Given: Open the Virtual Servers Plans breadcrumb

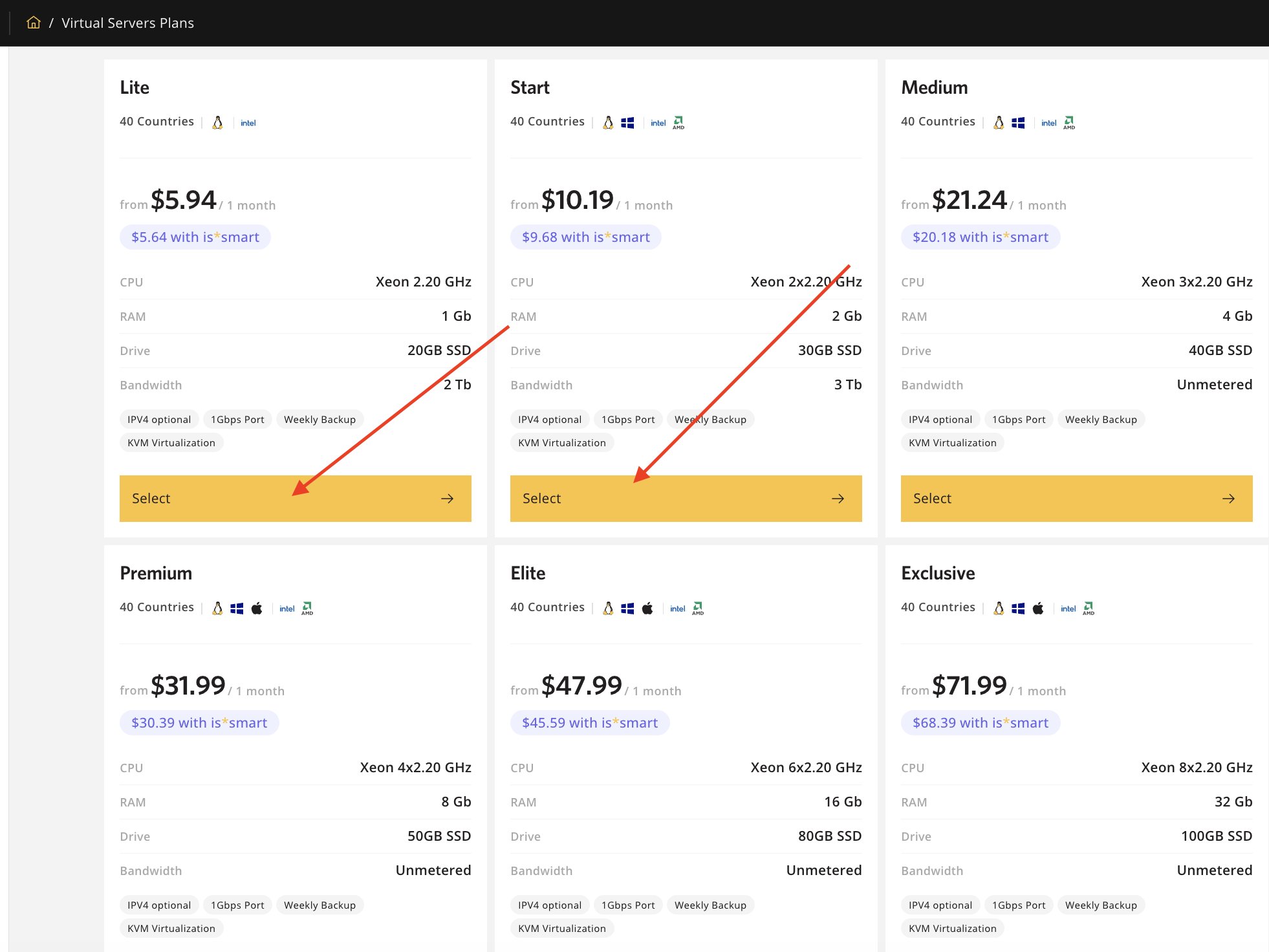Looking at the screenshot, I should [x=127, y=23].
